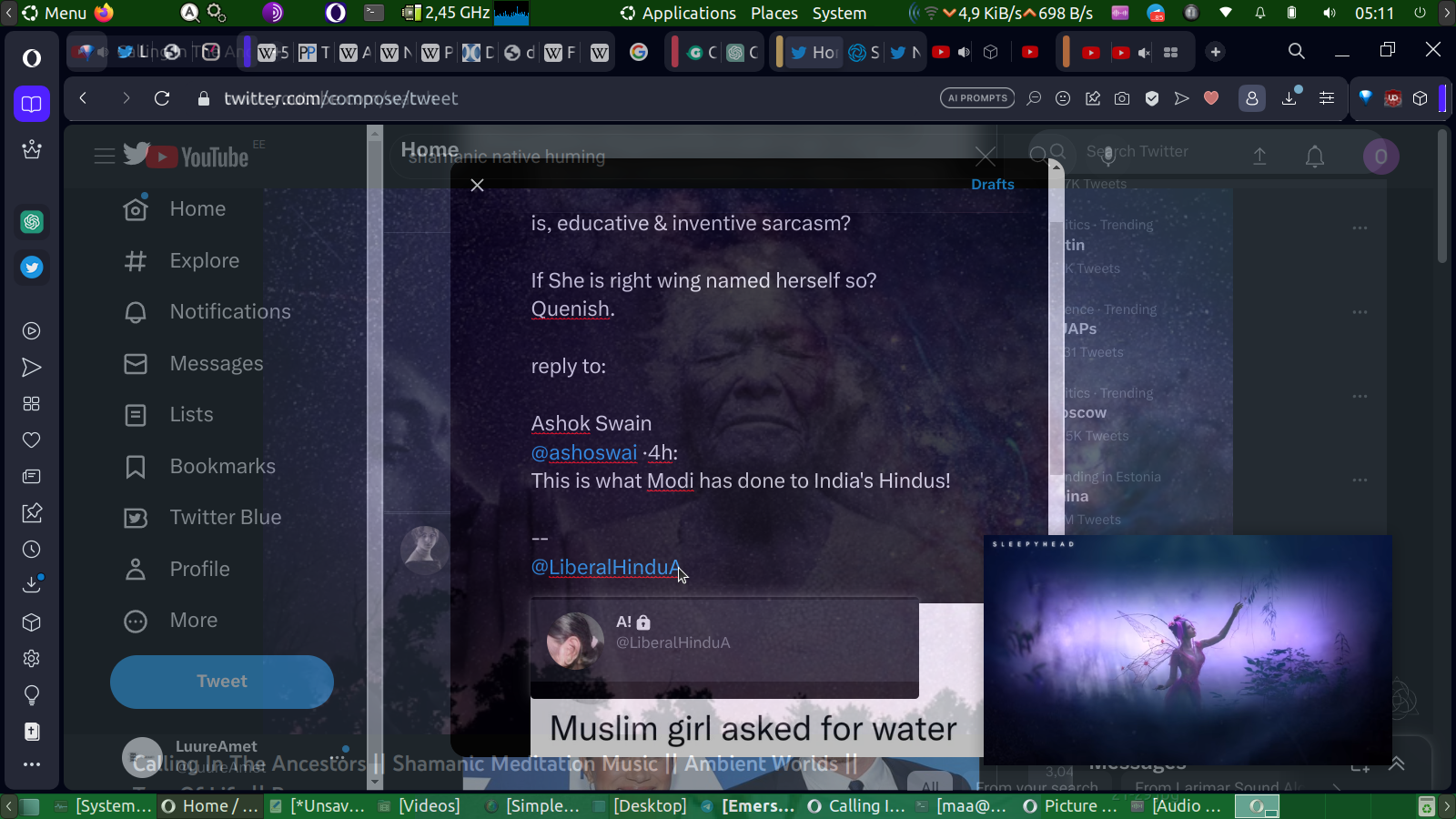Open Speed Dial grid icon in sidebar
This screenshot has width=1456, height=819.
point(32,404)
